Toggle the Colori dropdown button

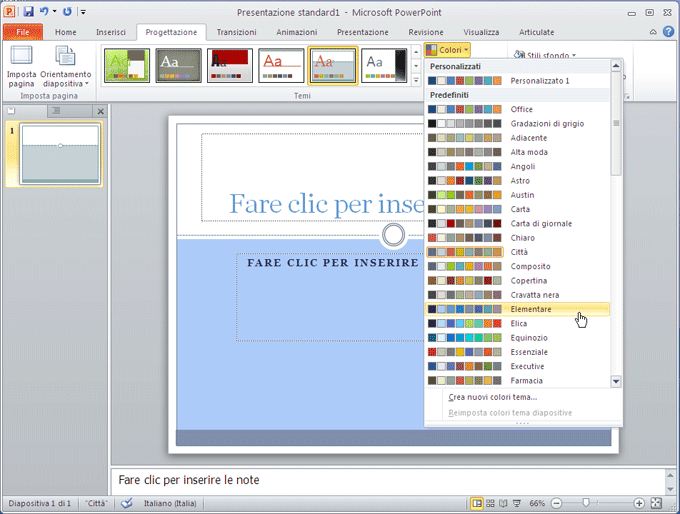(x=447, y=50)
